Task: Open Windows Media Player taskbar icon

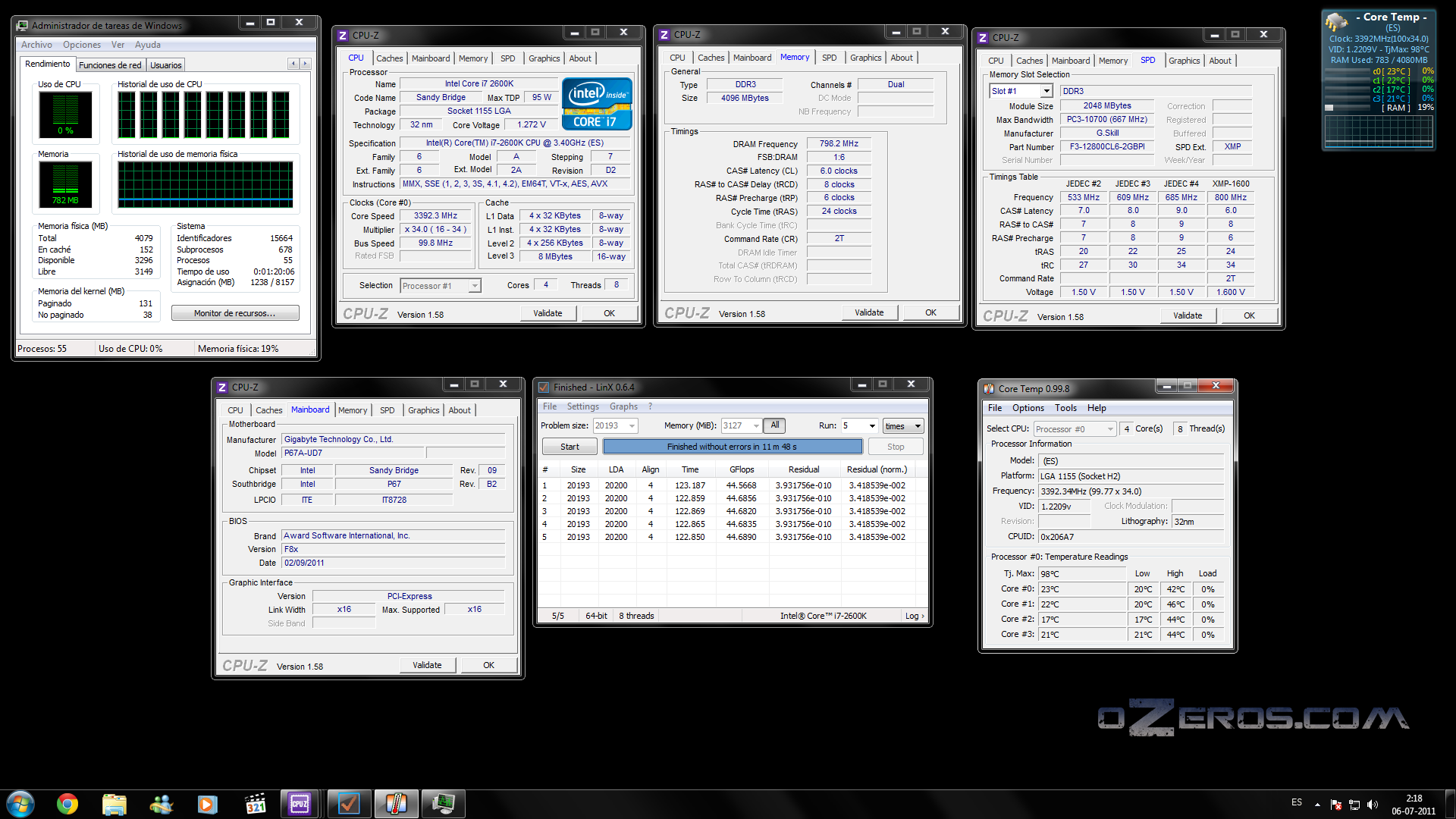Action: point(207,804)
